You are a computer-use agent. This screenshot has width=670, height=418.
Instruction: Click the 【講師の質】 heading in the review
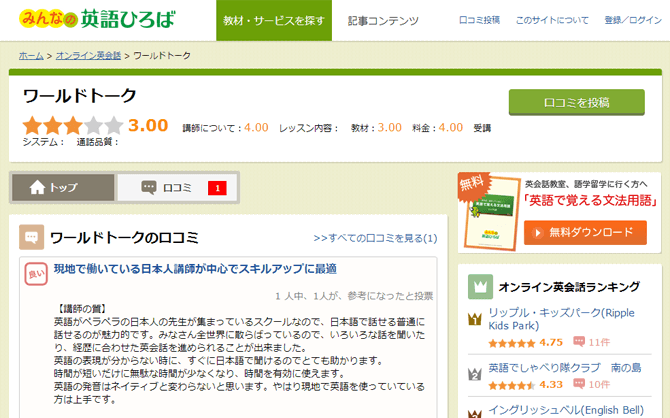click(82, 309)
